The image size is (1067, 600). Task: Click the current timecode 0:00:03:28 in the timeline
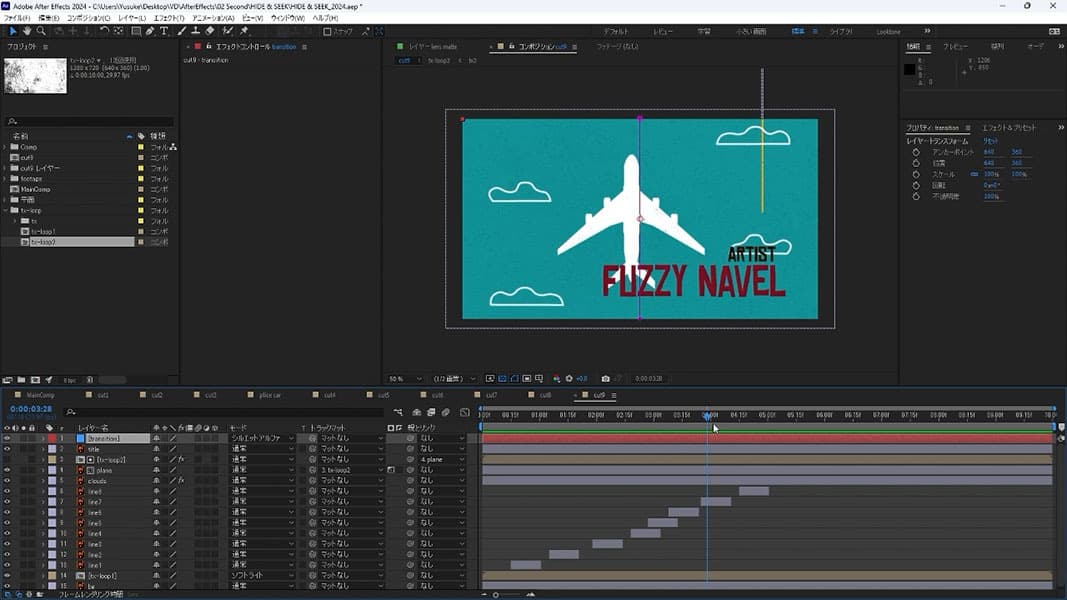pos(31,409)
